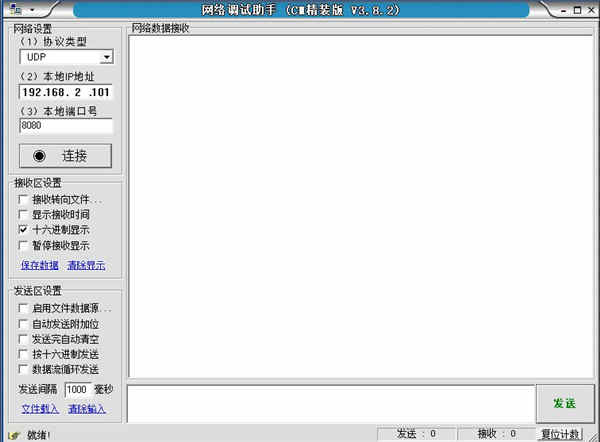Click the status bar ready icon

tap(14, 435)
